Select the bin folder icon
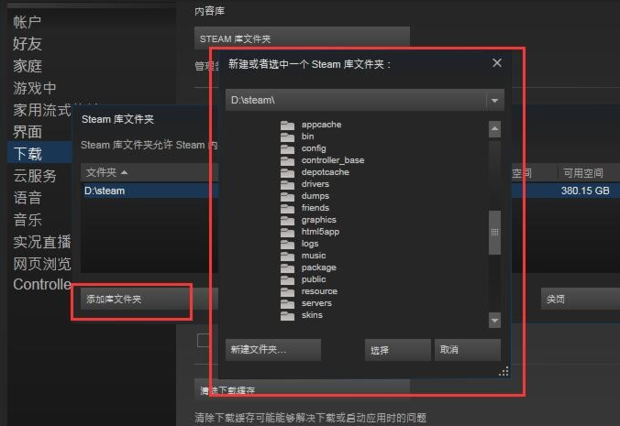The image size is (620, 426). (x=287, y=137)
